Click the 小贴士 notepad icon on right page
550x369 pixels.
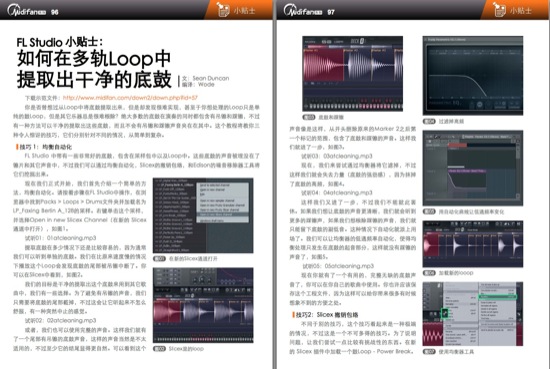tap(499, 9)
